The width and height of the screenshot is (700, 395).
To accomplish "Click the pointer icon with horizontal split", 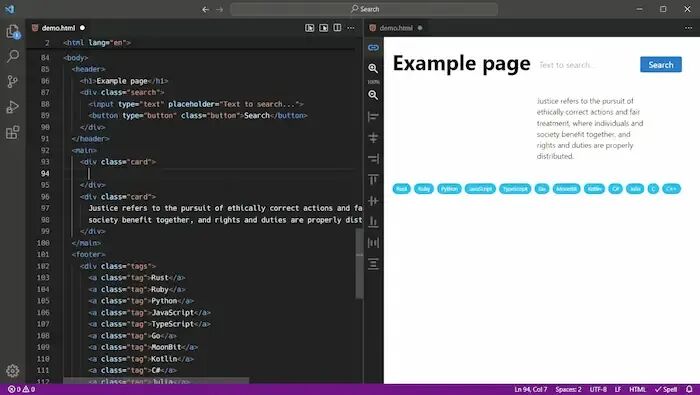I will [x=324, y=28].
